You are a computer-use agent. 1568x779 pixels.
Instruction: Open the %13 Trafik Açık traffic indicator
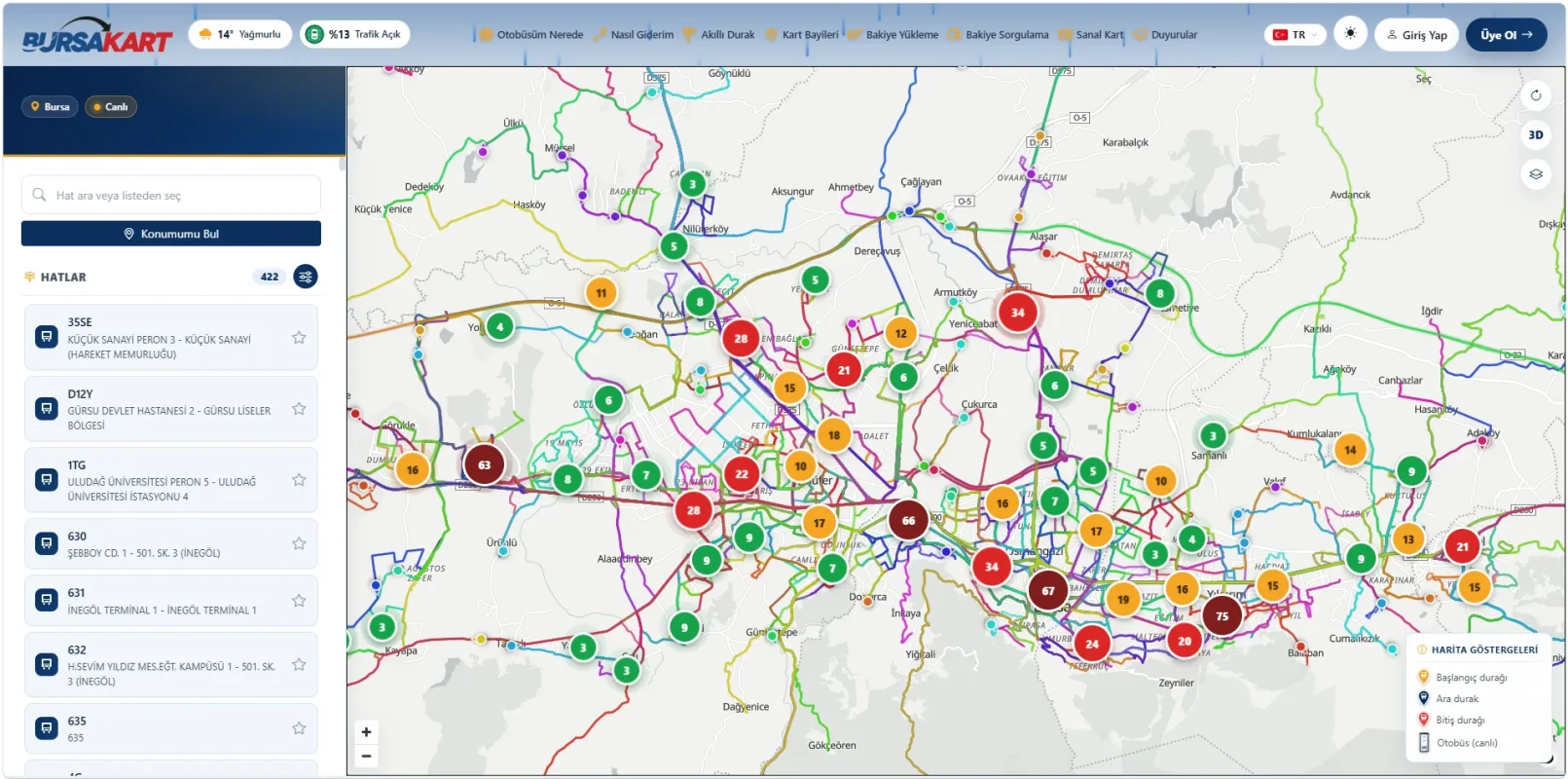point(355,35)
